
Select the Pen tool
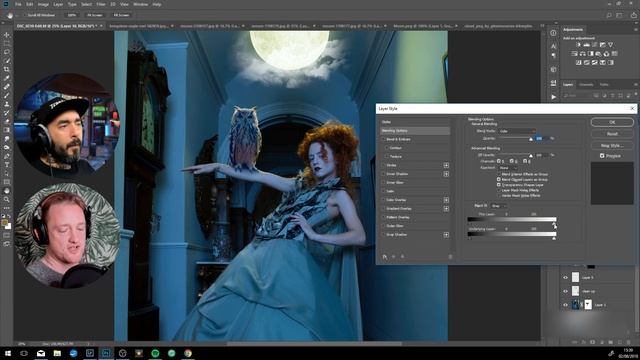coord(7,156)
